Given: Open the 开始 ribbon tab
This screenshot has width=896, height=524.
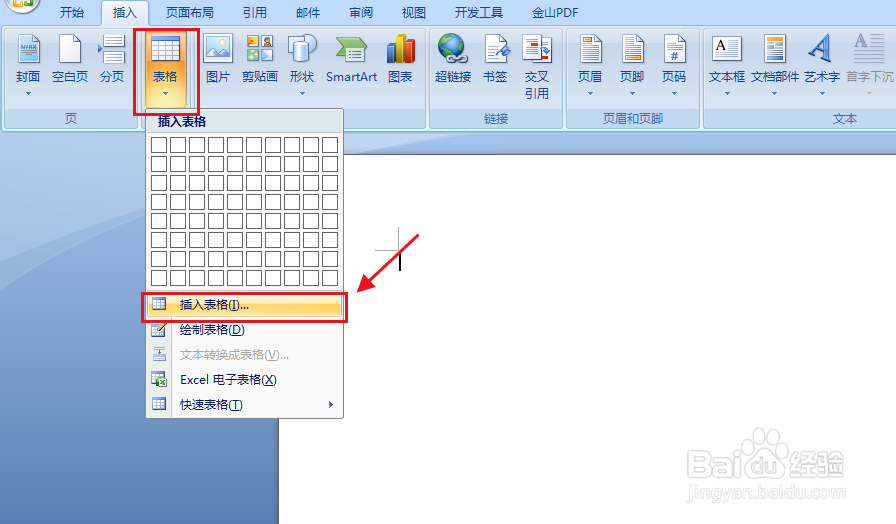Looking at the screenshot, I should pos(72,12).
